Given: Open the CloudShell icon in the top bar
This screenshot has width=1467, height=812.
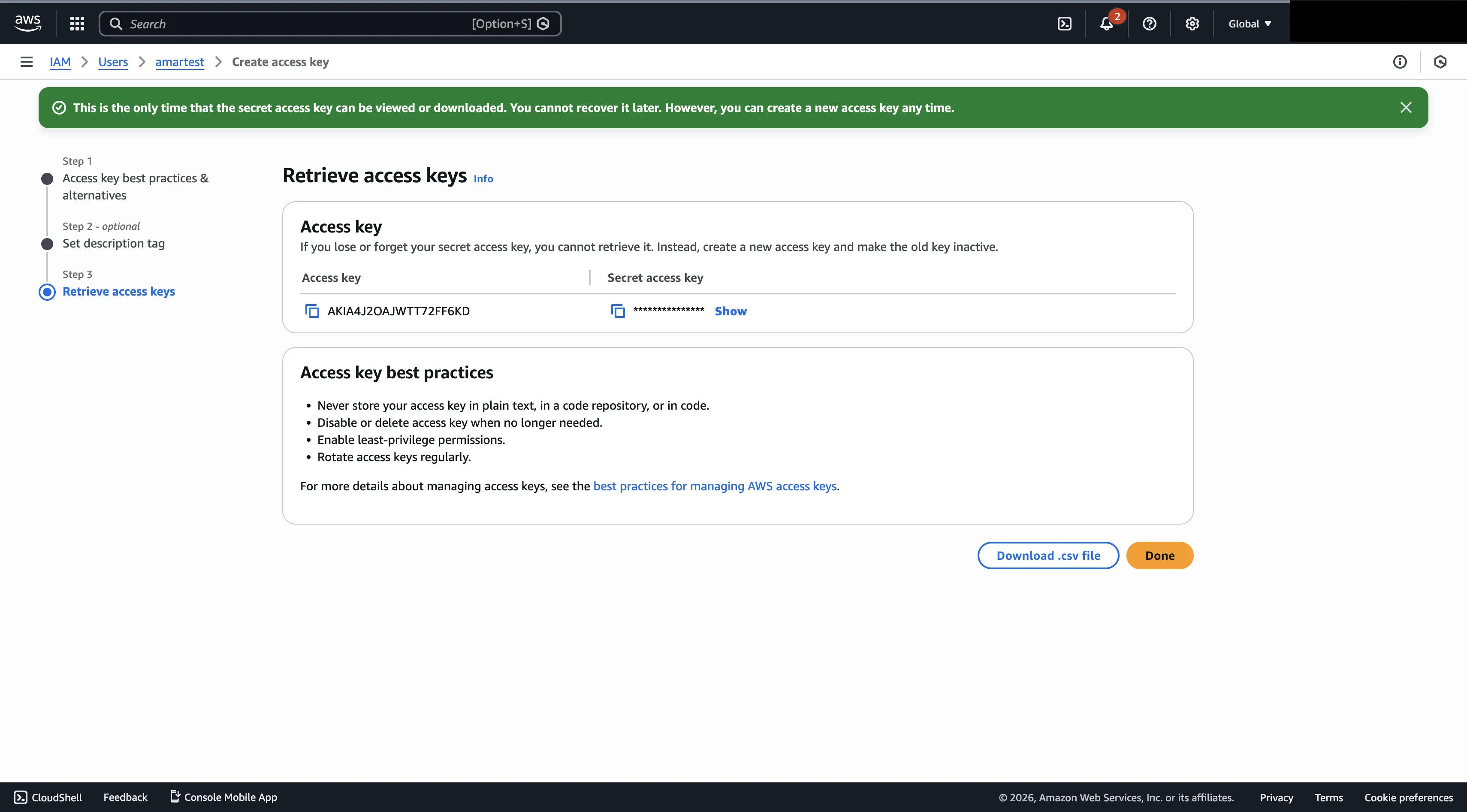Looking at the screenshot, I should pyautogui.click(x=1064, y=23).
